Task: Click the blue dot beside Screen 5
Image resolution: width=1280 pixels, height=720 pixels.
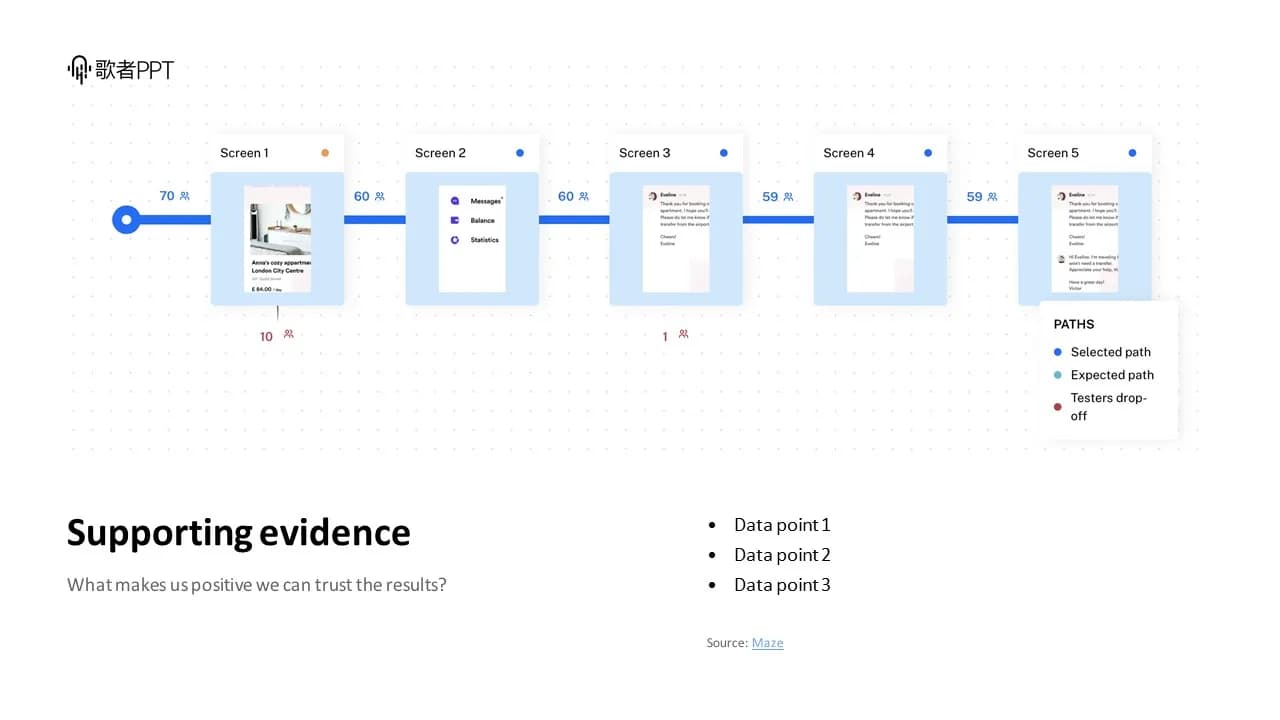Action: [1132, 153]
